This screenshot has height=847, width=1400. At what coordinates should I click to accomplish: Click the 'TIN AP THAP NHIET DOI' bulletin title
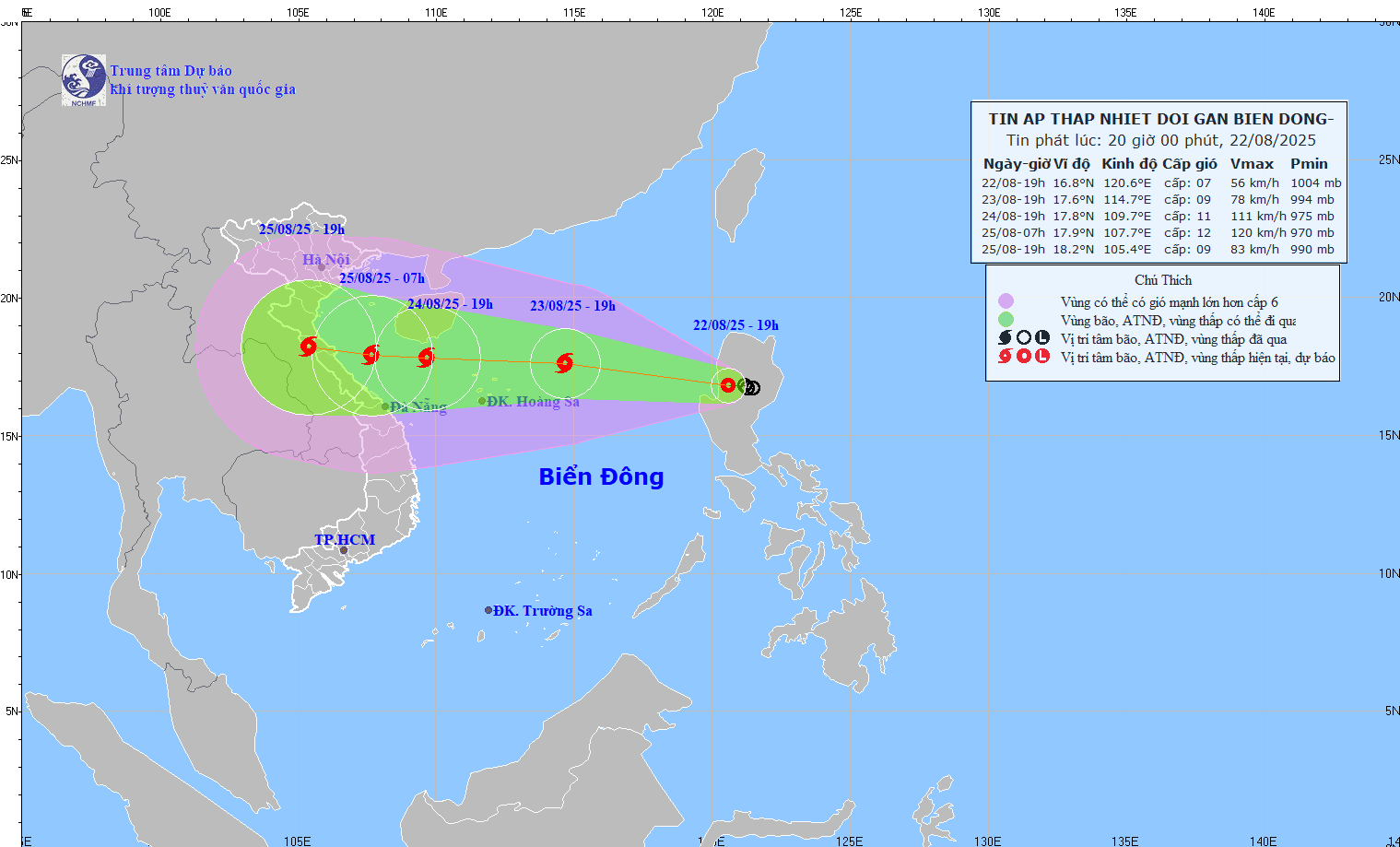tap(1160, 119)
